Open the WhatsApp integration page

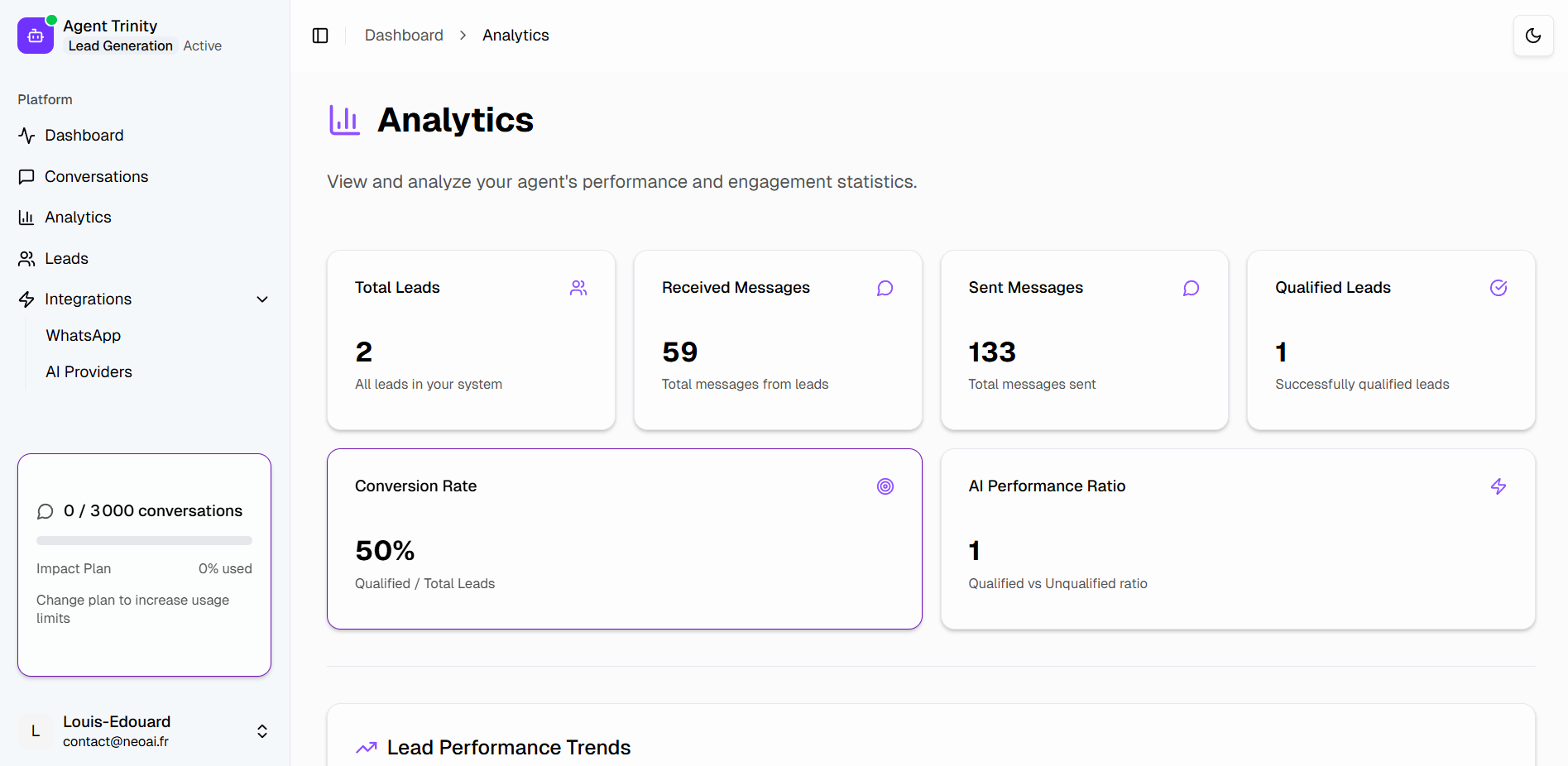tap(84, 336)
